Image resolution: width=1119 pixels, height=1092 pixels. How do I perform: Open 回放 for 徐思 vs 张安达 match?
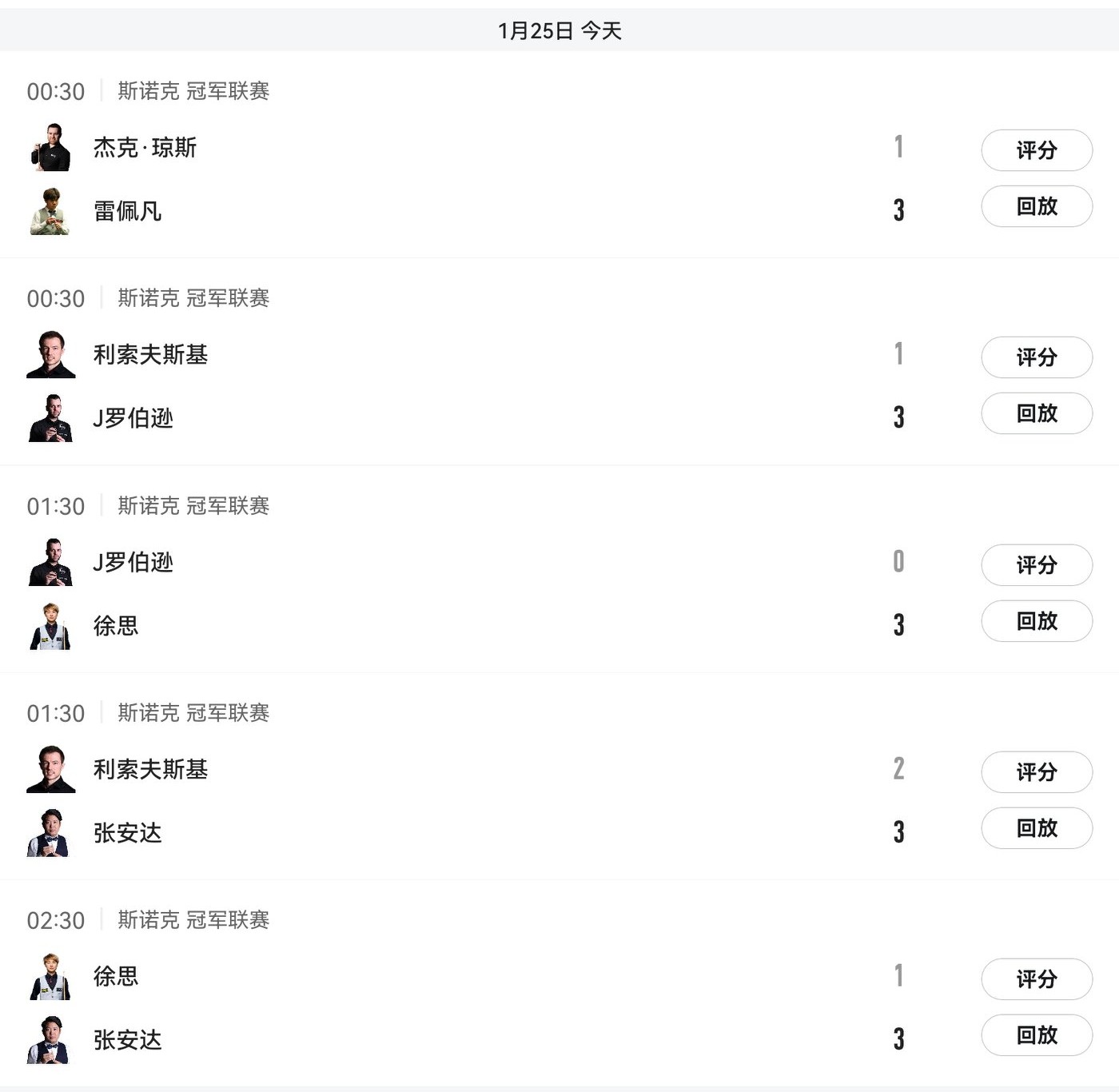tap(1036, 1035)
